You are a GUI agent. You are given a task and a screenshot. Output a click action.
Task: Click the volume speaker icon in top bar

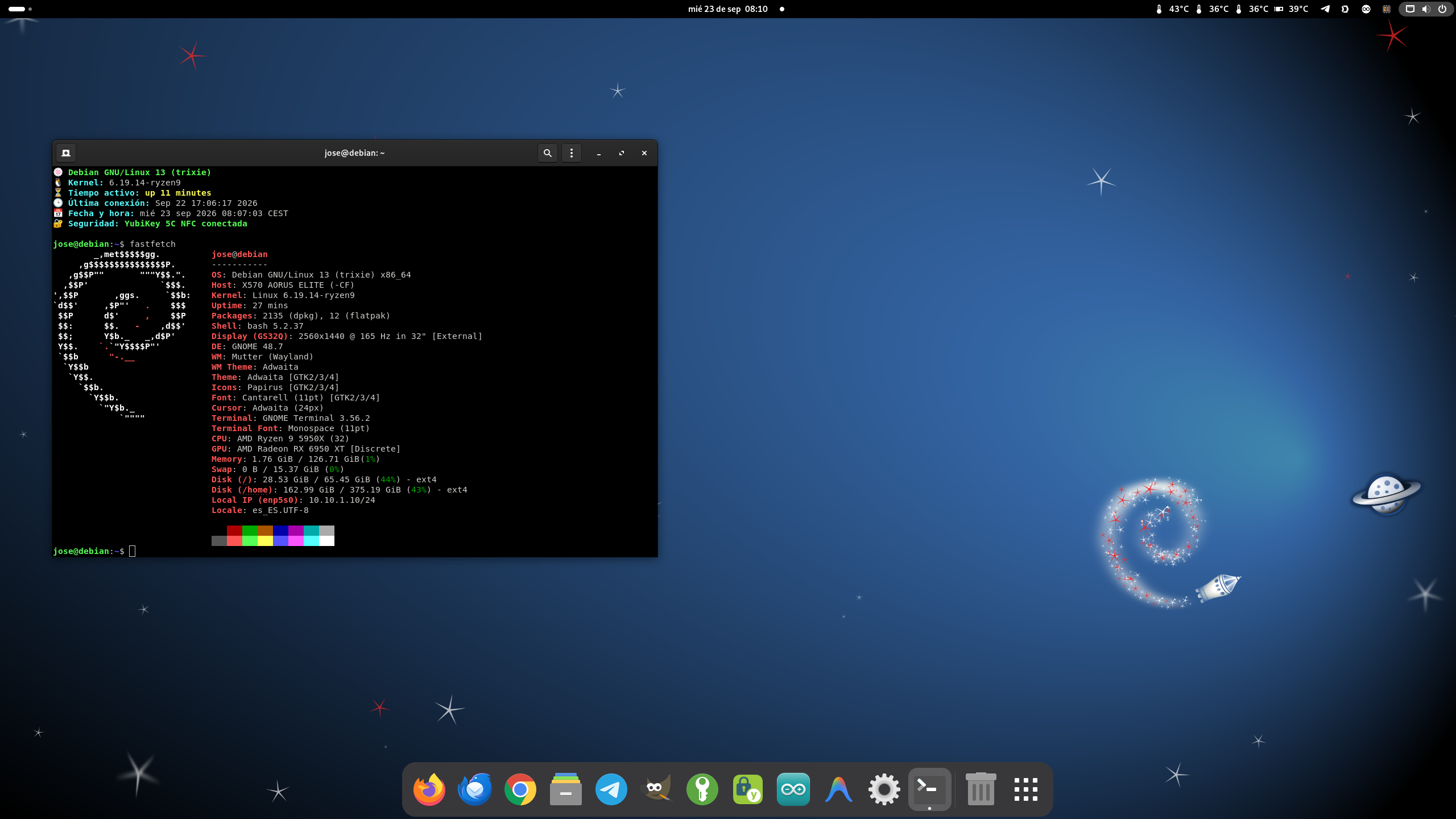pos(1426,9)
